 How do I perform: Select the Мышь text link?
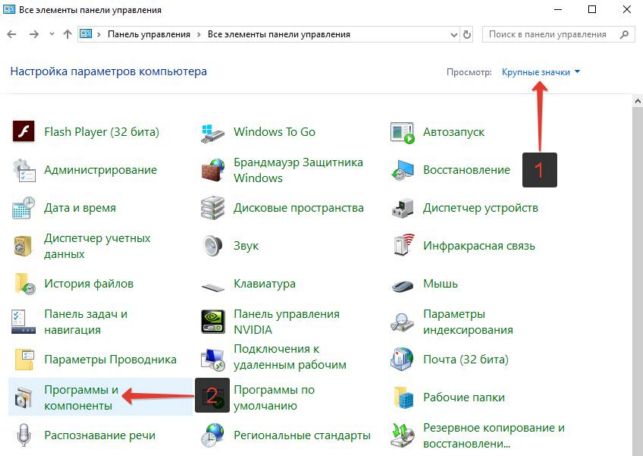440,284
